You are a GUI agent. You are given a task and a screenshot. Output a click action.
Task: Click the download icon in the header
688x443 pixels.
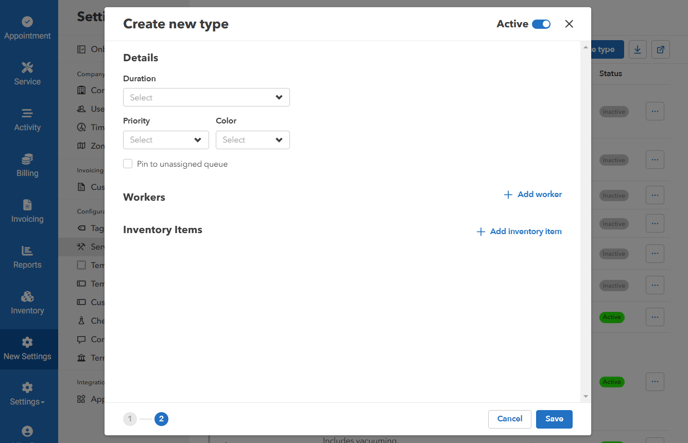(x=638, y=49)
